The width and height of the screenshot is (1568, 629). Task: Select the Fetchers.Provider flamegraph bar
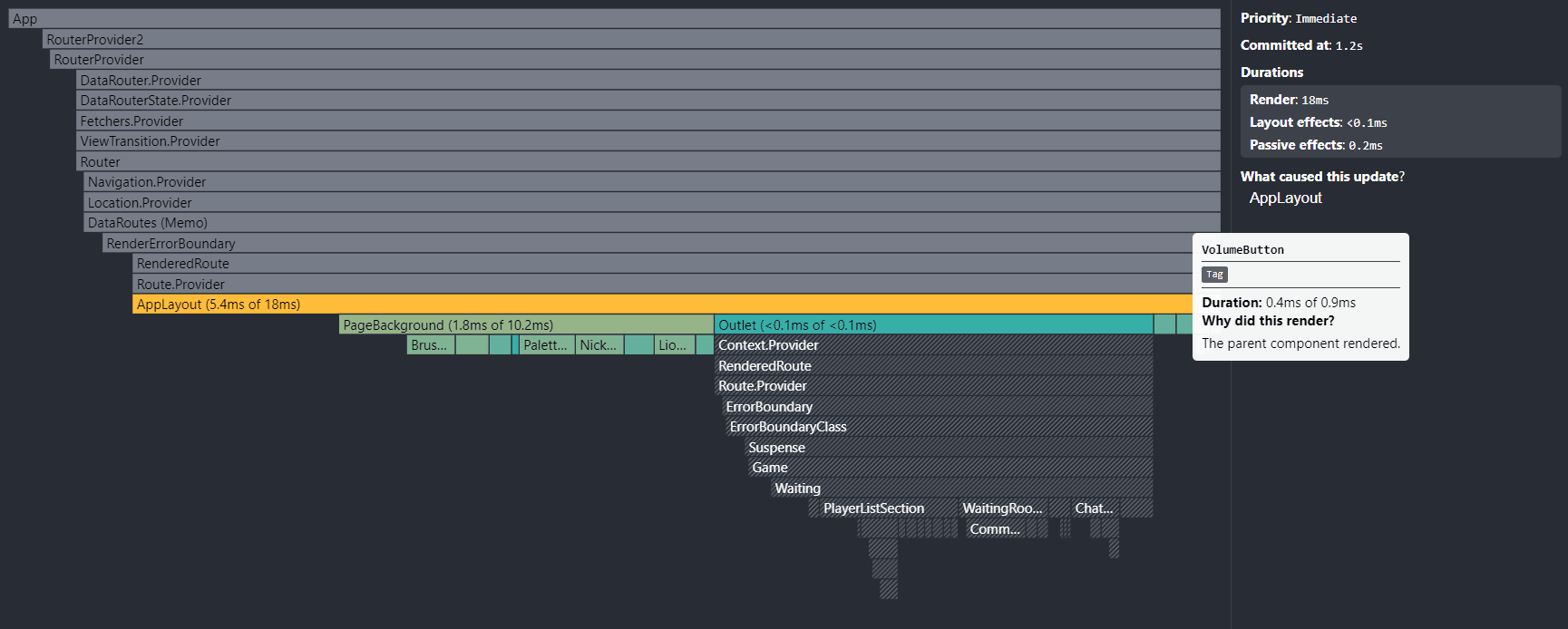click(x=648, y=121)
